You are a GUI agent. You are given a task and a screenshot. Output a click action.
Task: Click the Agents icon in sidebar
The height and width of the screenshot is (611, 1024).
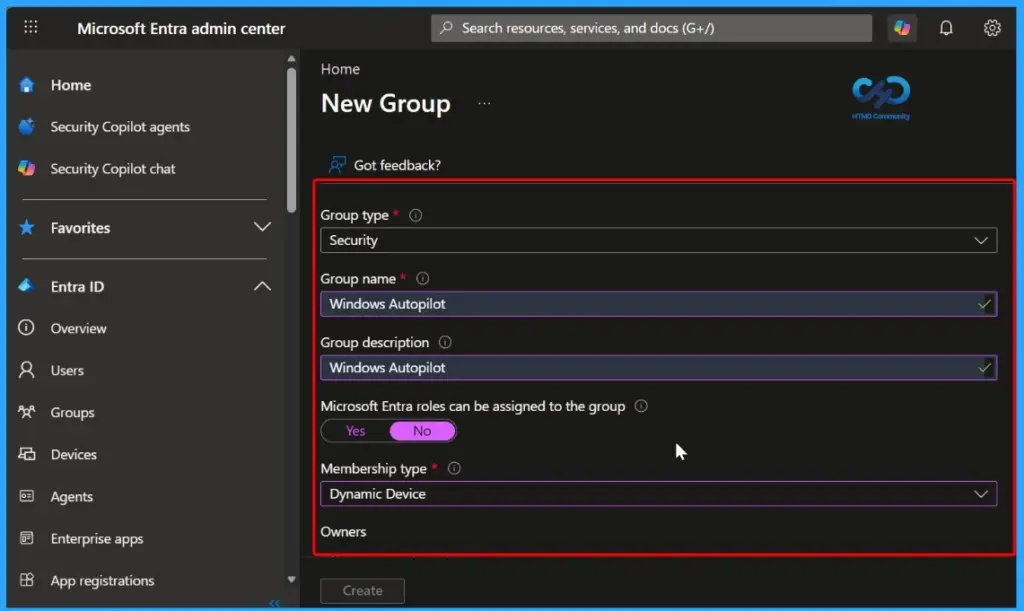tap(27, 496)
